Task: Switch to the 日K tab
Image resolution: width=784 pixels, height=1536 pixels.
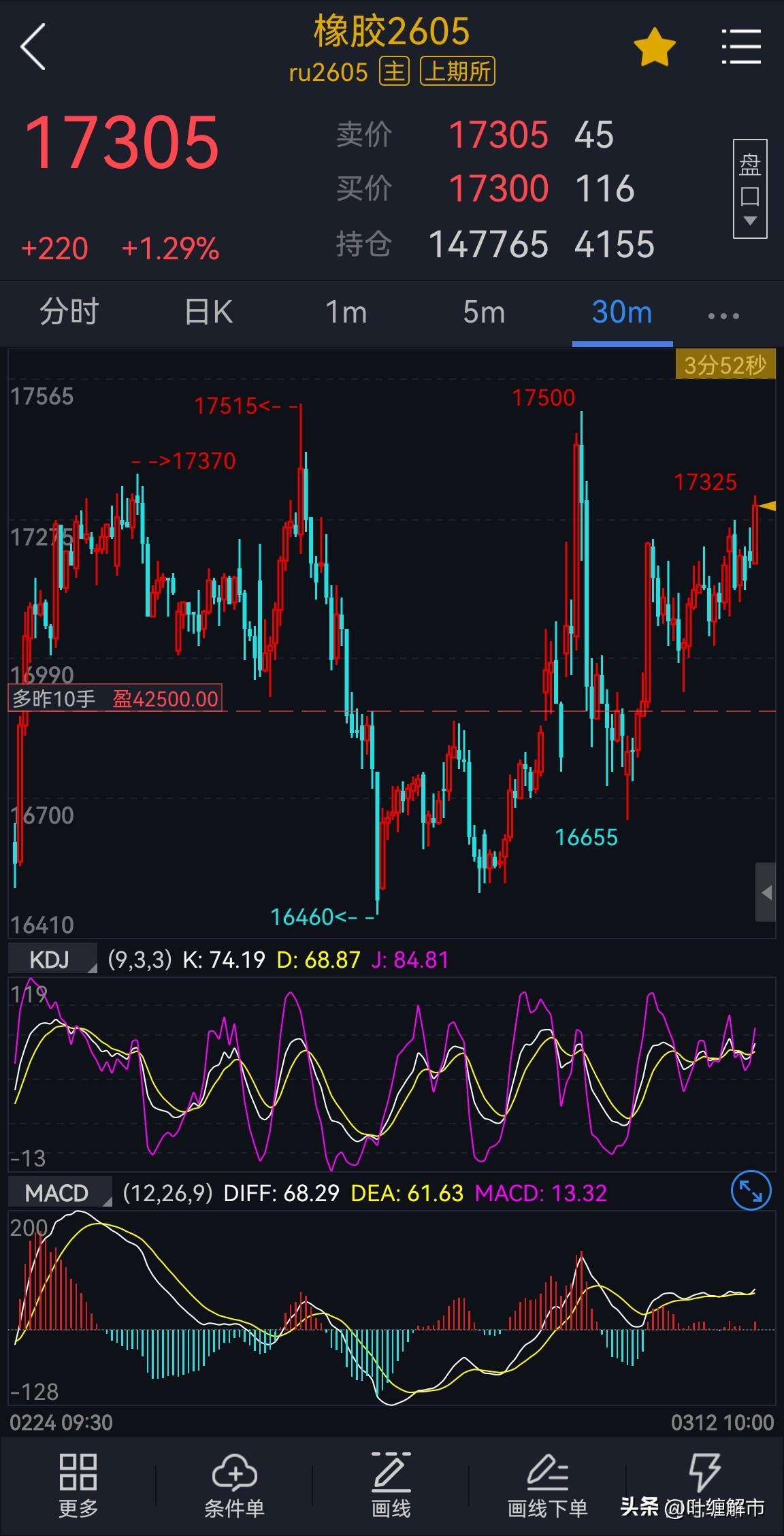Action: coord(209,312)
